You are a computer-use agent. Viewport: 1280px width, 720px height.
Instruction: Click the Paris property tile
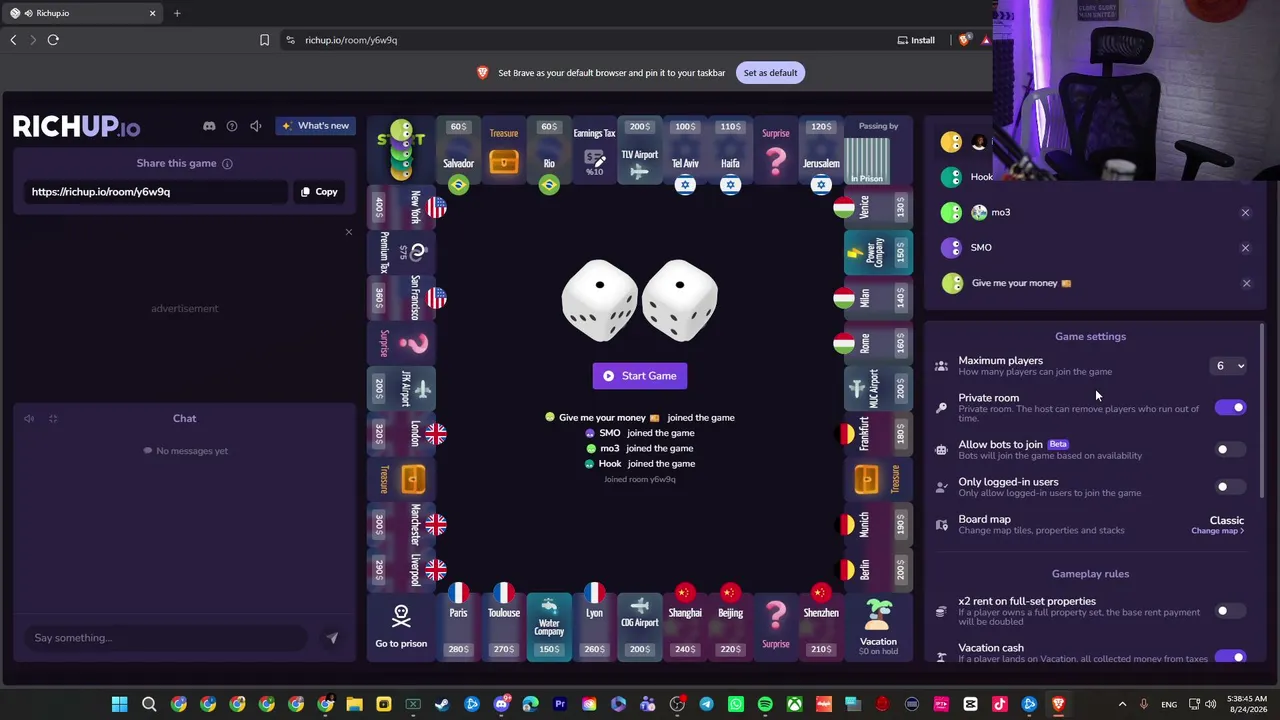[x=458, y=627]
